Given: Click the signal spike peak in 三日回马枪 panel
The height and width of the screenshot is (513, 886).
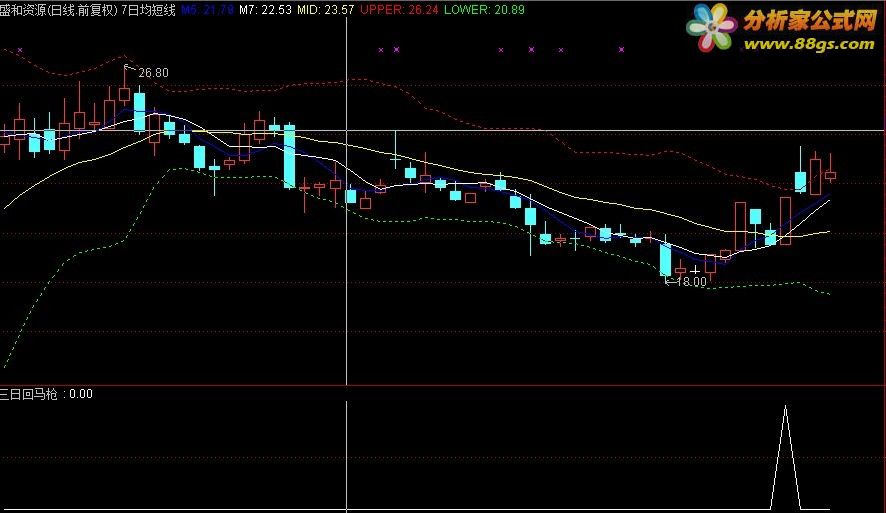Looking at the screenshot, I should click(x=785, y=408).
